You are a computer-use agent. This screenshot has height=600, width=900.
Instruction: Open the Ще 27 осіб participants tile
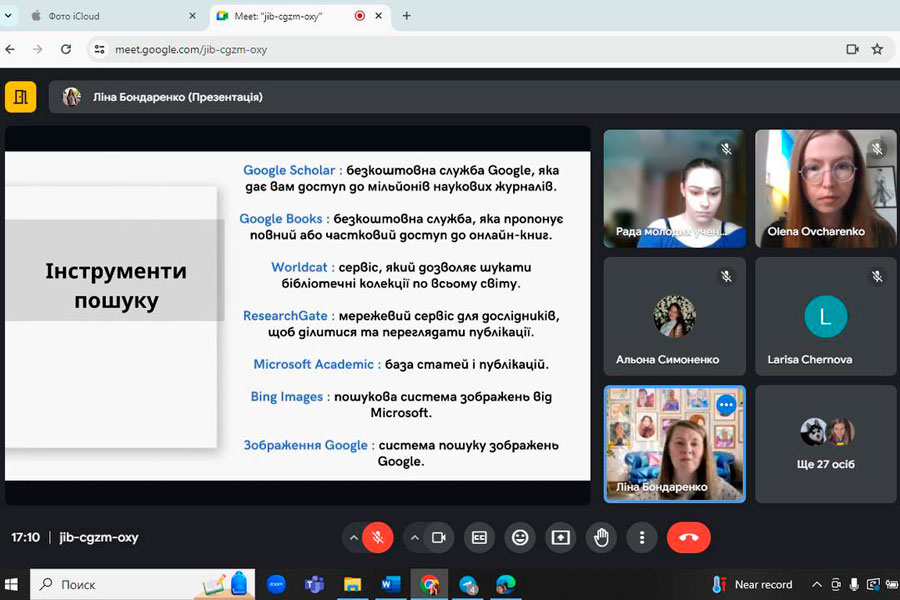pyautogui.click(x=825, y=444)
